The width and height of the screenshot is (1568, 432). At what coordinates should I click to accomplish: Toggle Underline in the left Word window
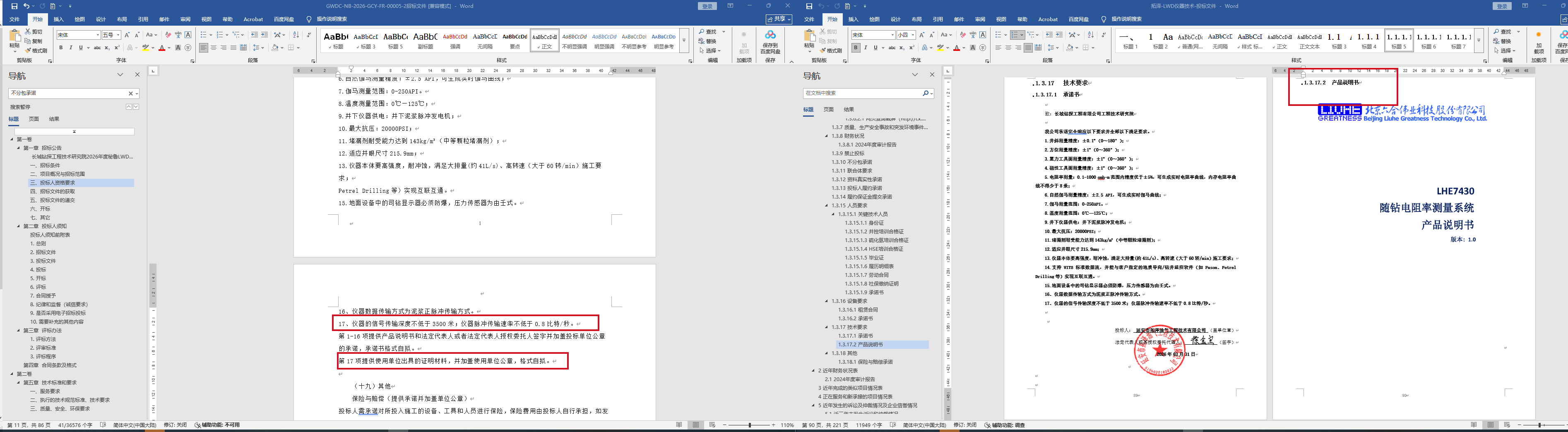point(80,48)
